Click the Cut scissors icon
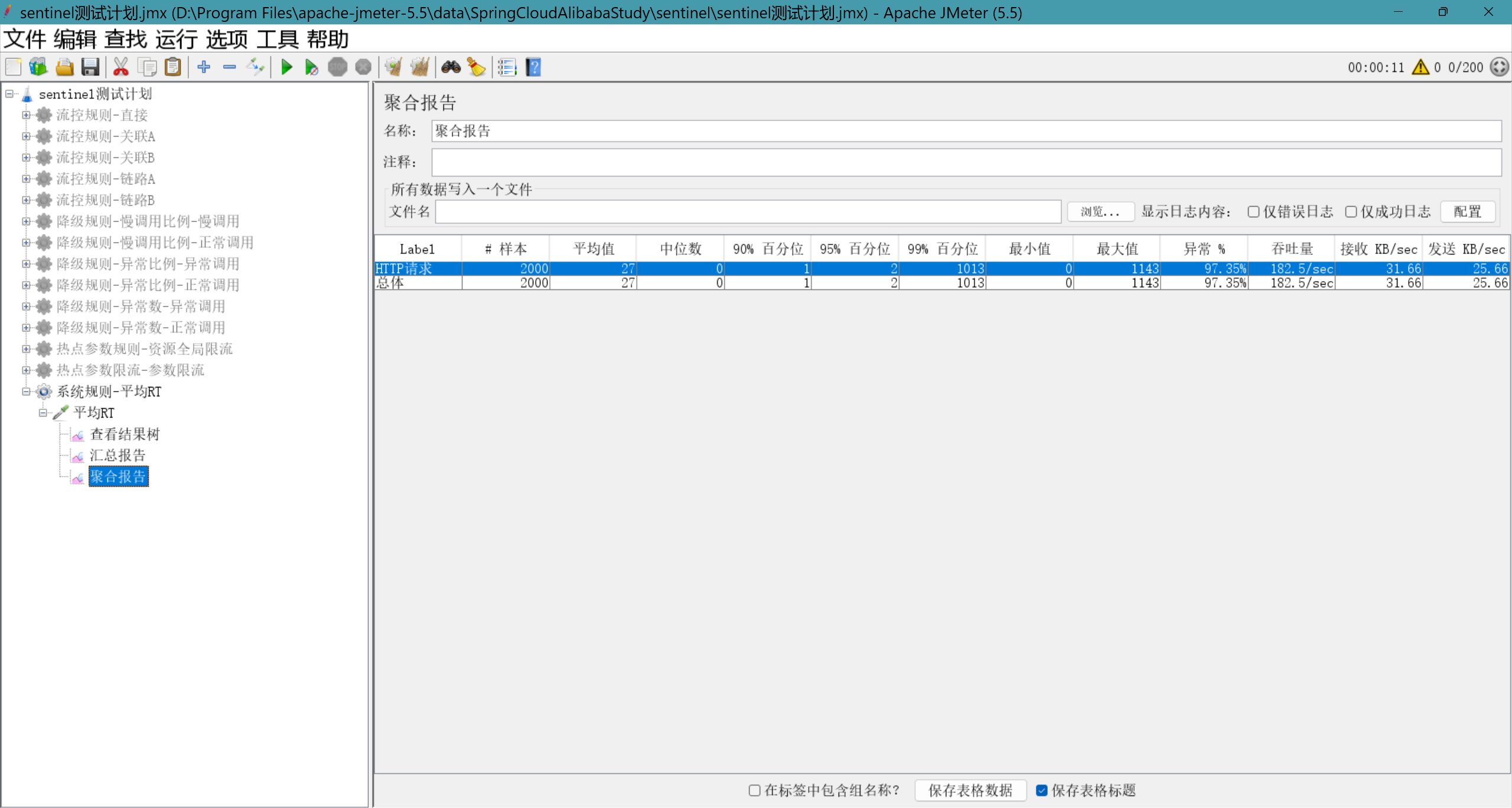This screenshot has width=1512, height=808. click(x=120, y=67)
